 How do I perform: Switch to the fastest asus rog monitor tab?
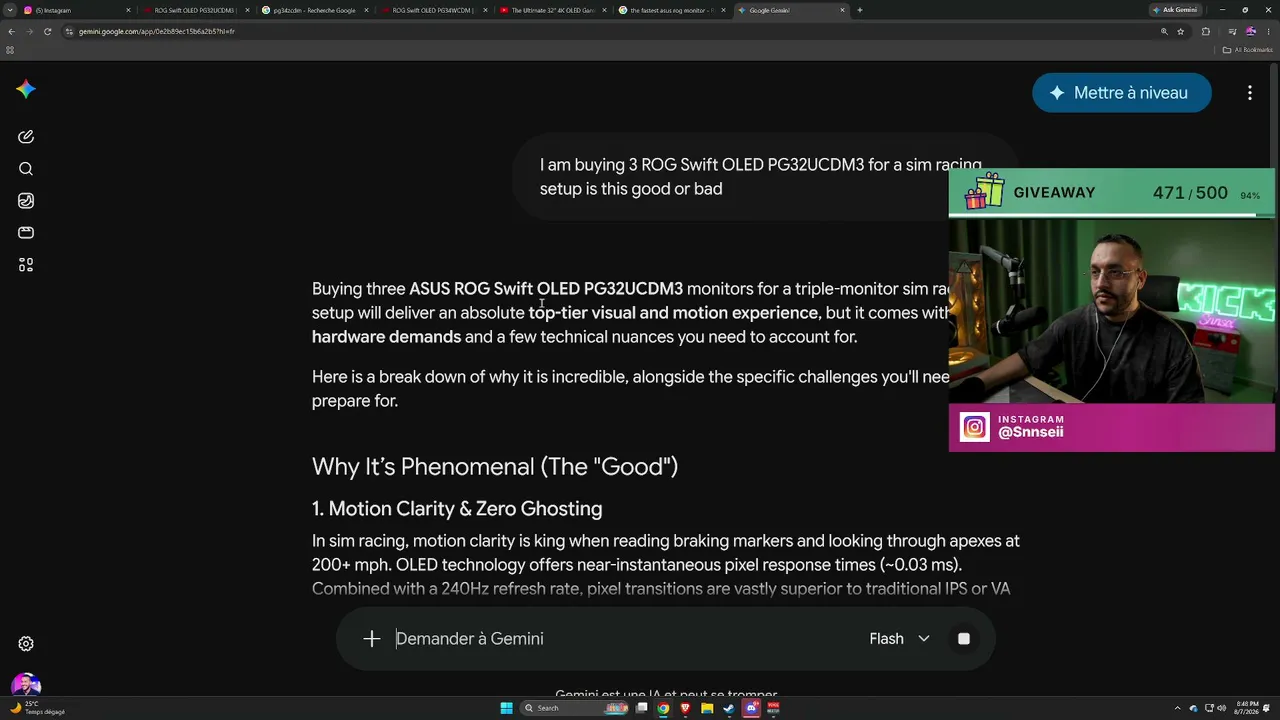click(670, 10)
